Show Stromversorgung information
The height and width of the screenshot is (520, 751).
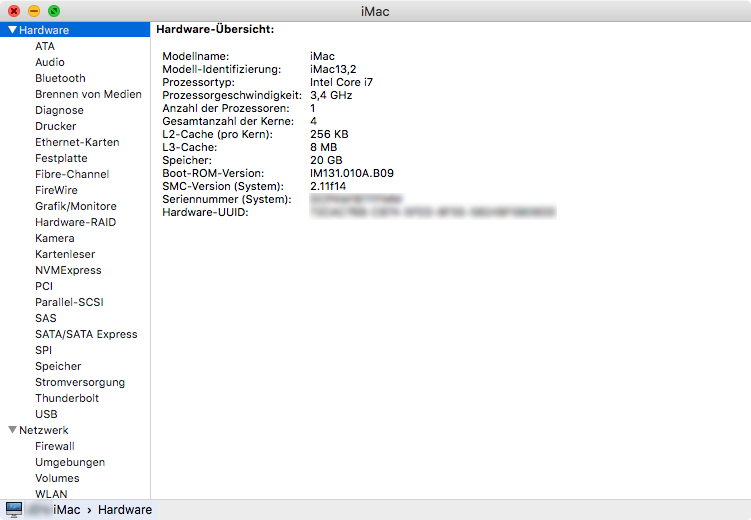pyautogui.click(x=80, y=382)
